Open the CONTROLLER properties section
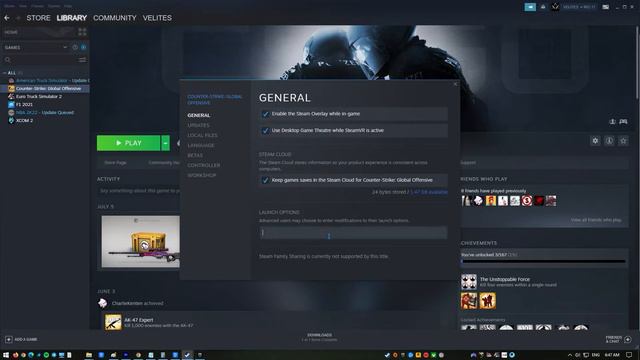The width and height of the screenshot is (640, 360). pyautogui.click(x=204, y=165)
